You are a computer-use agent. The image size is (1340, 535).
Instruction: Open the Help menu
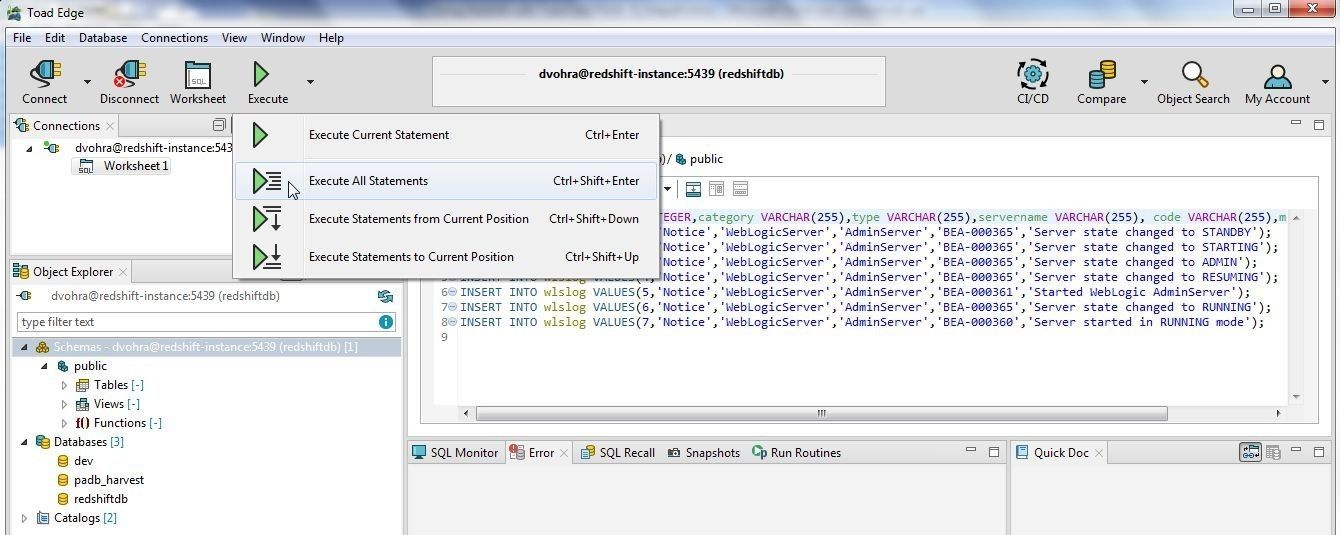pos(331,38)
